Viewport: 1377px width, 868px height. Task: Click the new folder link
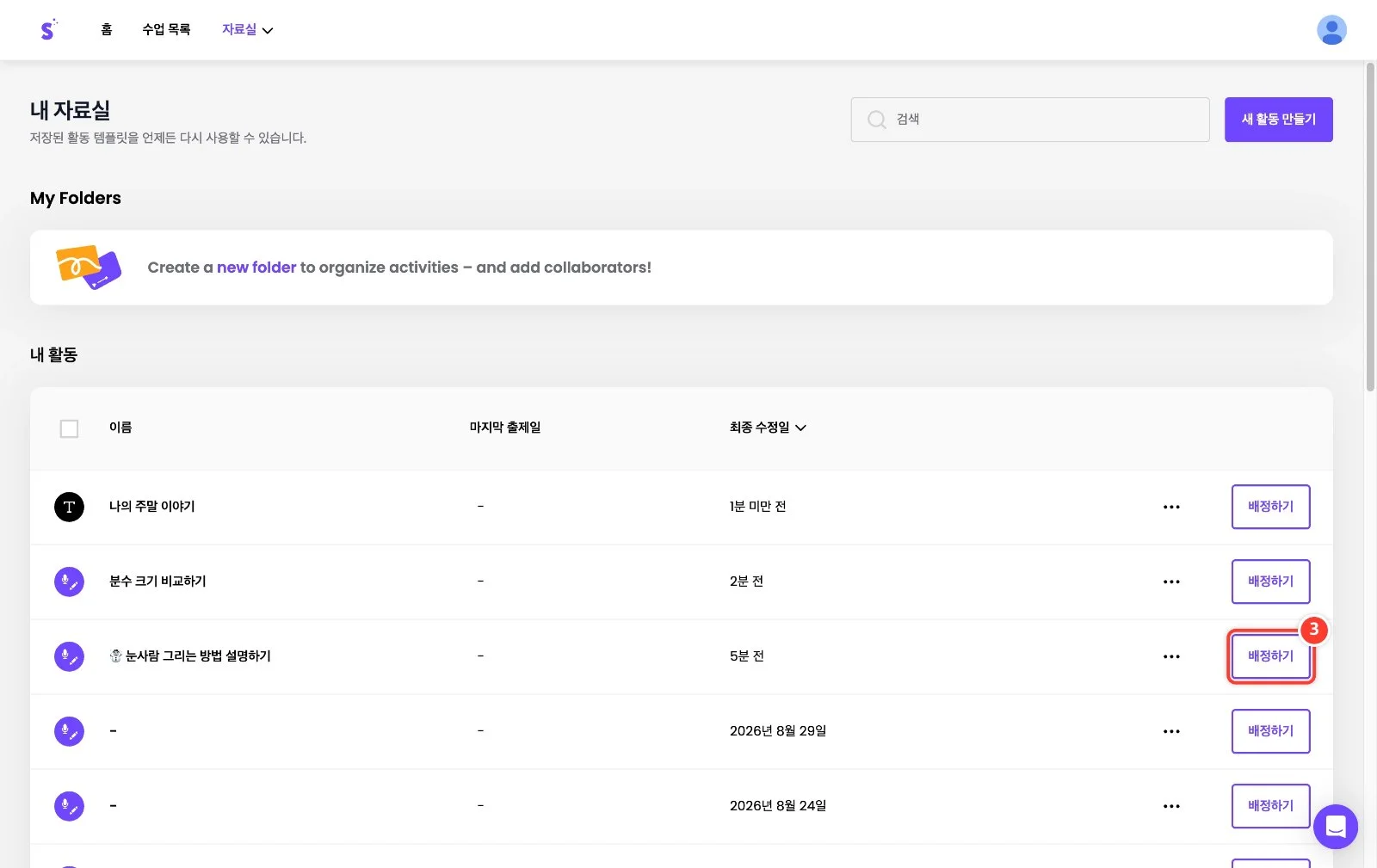click(256, 268)
